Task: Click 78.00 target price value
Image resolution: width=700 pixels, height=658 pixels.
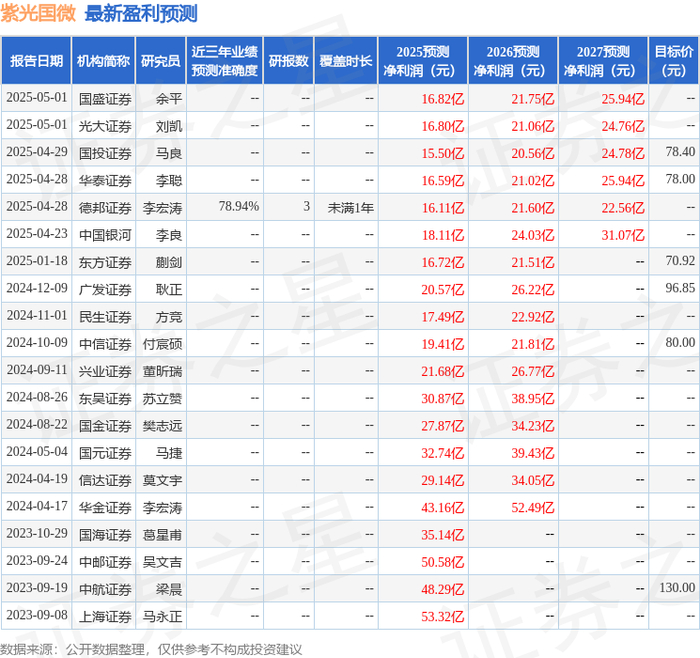Action: pos(680,179)
